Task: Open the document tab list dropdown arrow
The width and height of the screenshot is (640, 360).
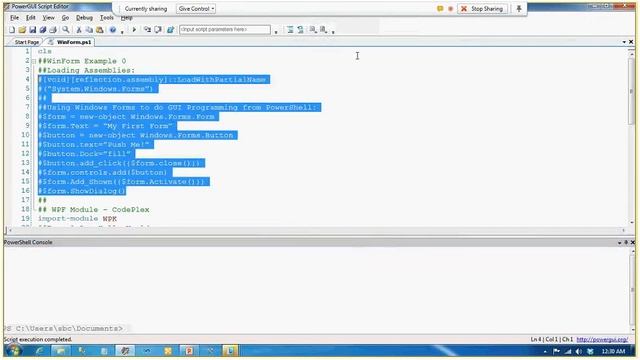Action: pos(624,42)
